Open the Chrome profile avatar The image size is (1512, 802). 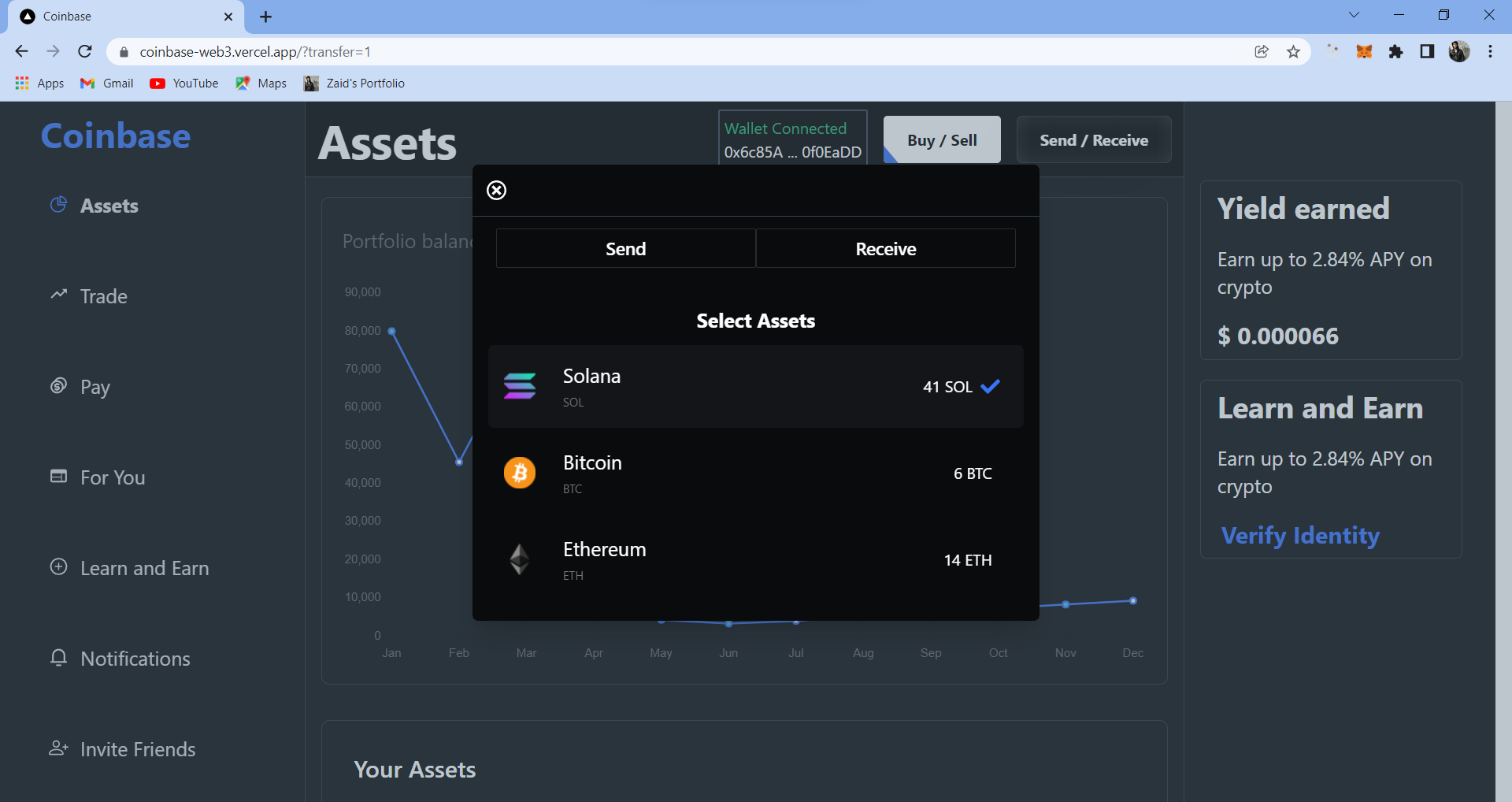[x=1459, y=52]
